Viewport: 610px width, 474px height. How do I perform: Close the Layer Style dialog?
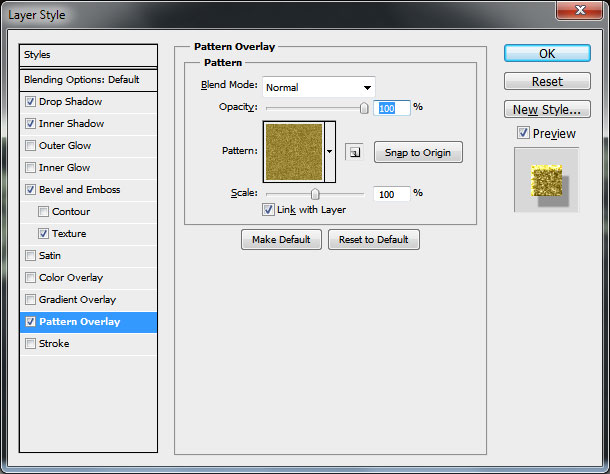point(580,9)
